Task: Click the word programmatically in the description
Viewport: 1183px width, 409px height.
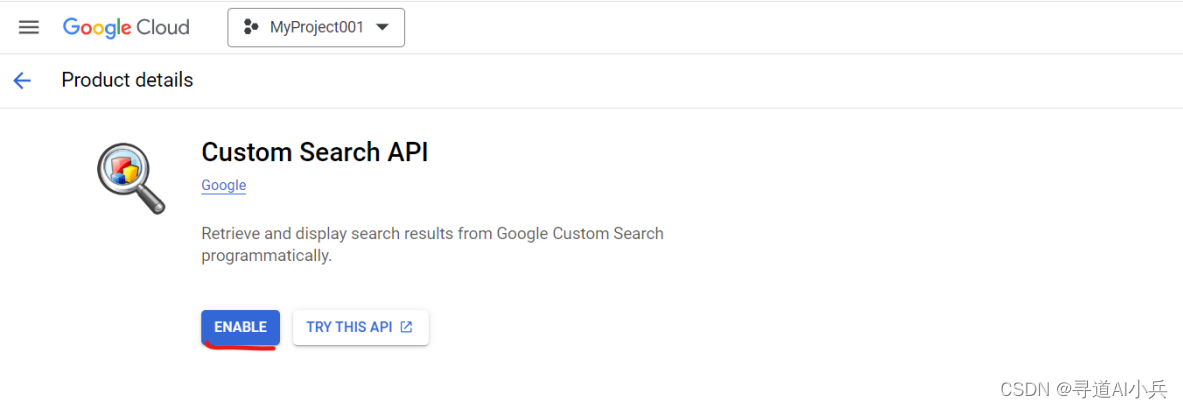Action: click(265, 256)
